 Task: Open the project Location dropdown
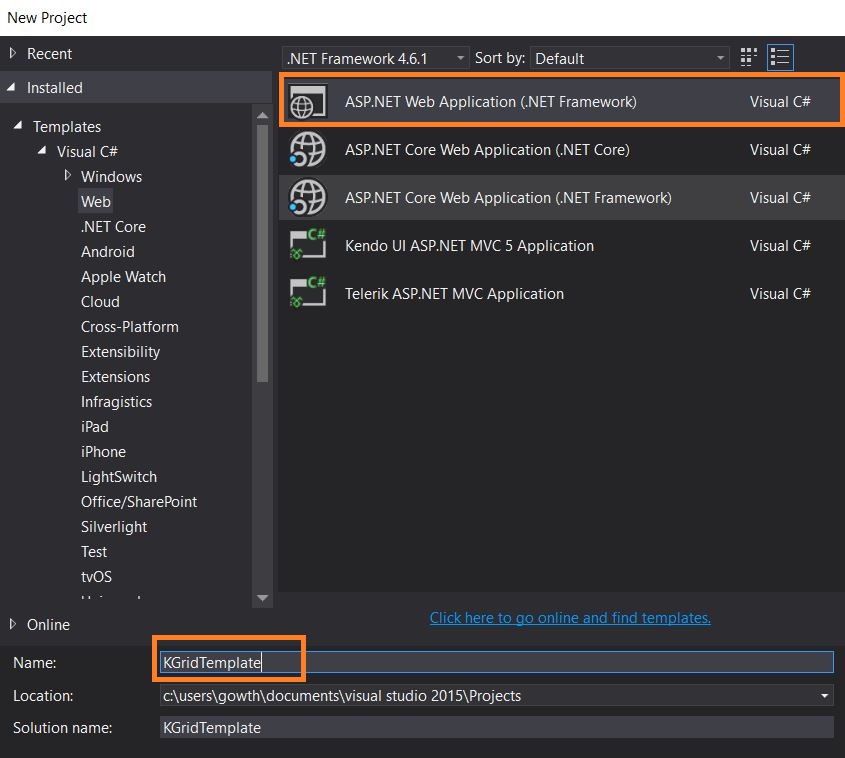point(826,695)
